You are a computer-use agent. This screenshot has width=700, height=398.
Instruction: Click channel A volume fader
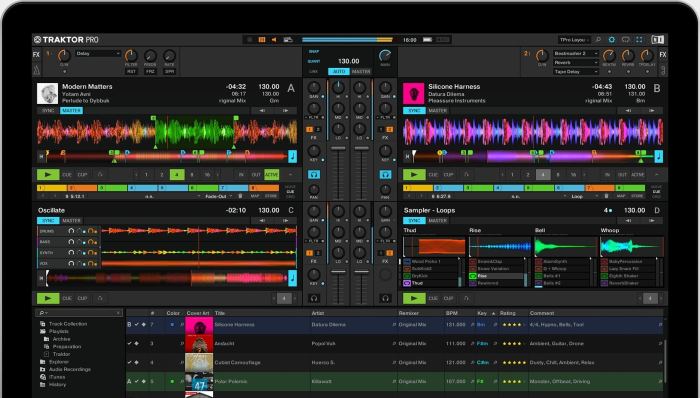click(x=338, y=148)
